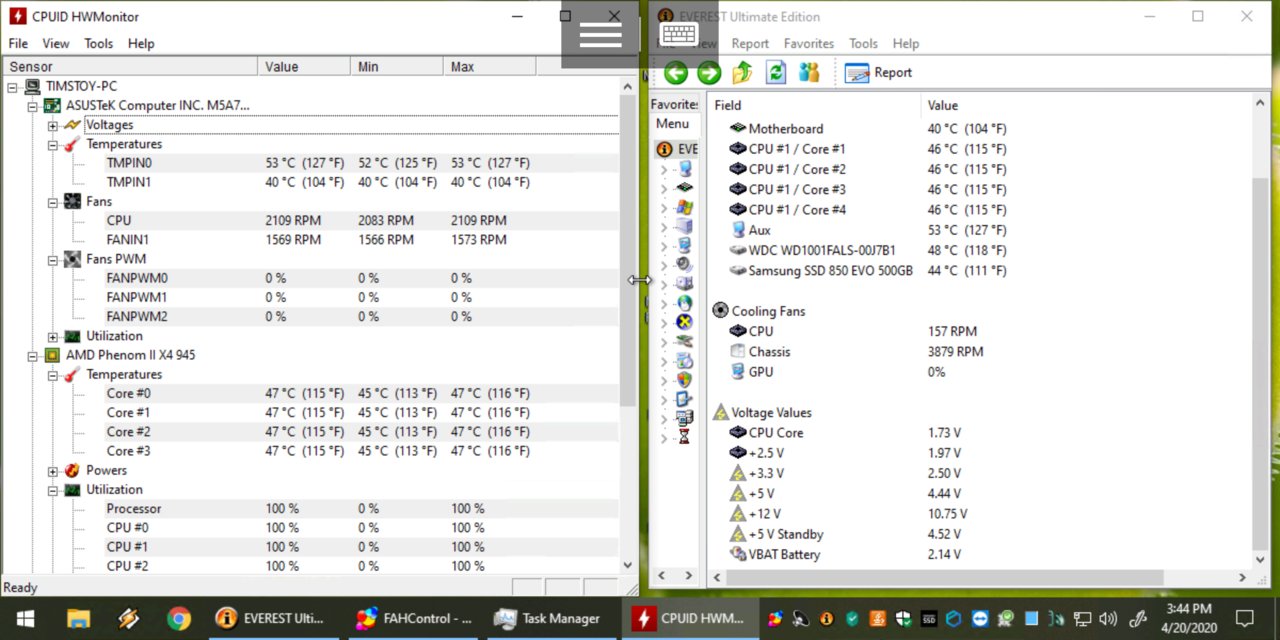Switch to FAHControl on the taskbar
Viewport: 1280px width, 640px height.
pyautogui.click(x=414, y=618)
